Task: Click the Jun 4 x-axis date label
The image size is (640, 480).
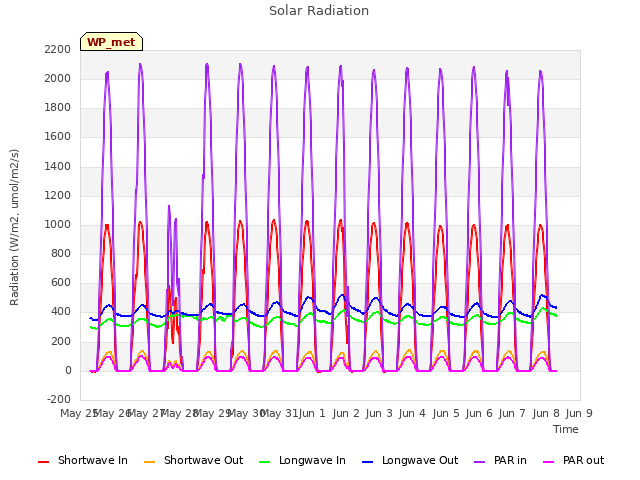Action: coord(412,413)
